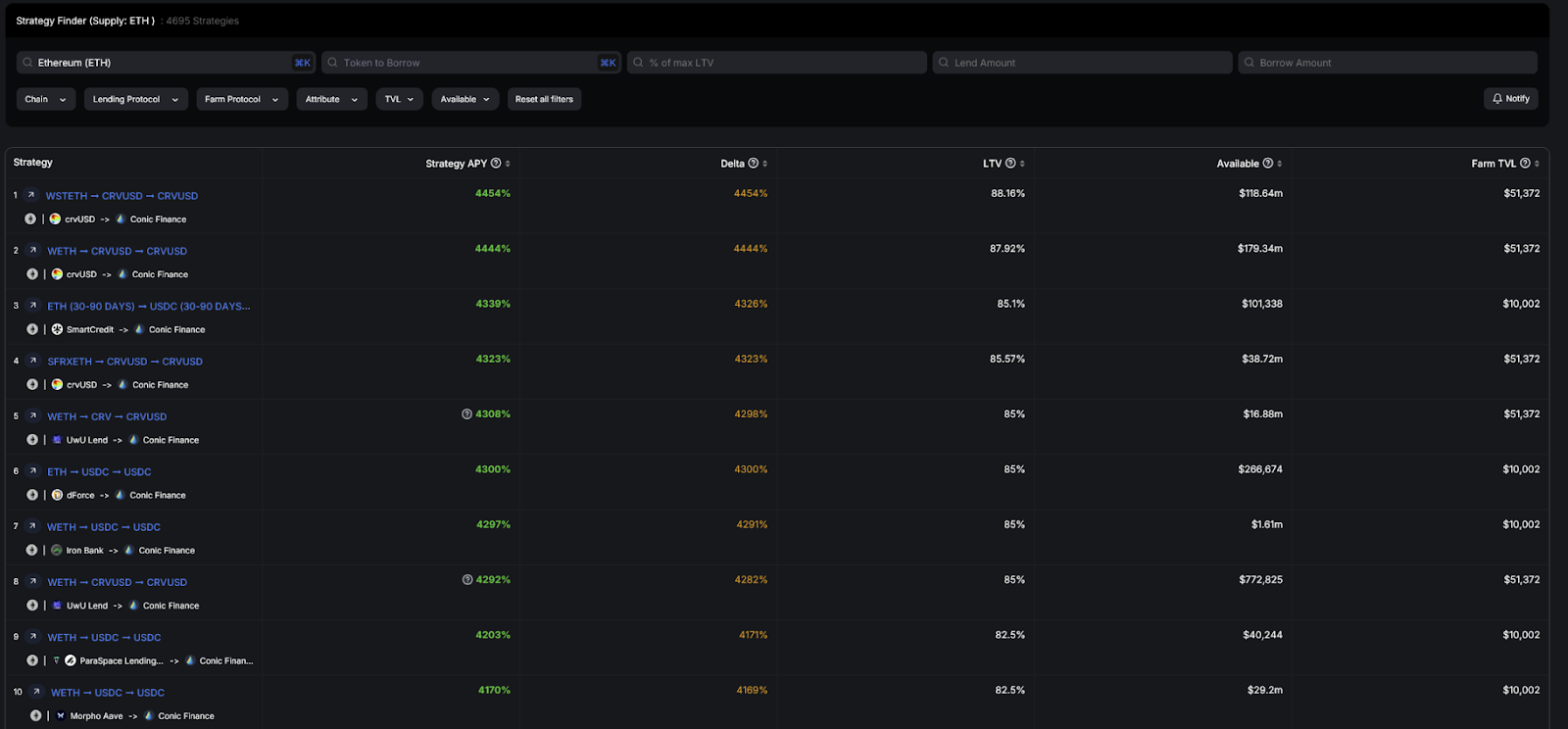1568x729 pixels.
Task: Click the $179.34m Available value
Action: click(x=1260, y=249)
